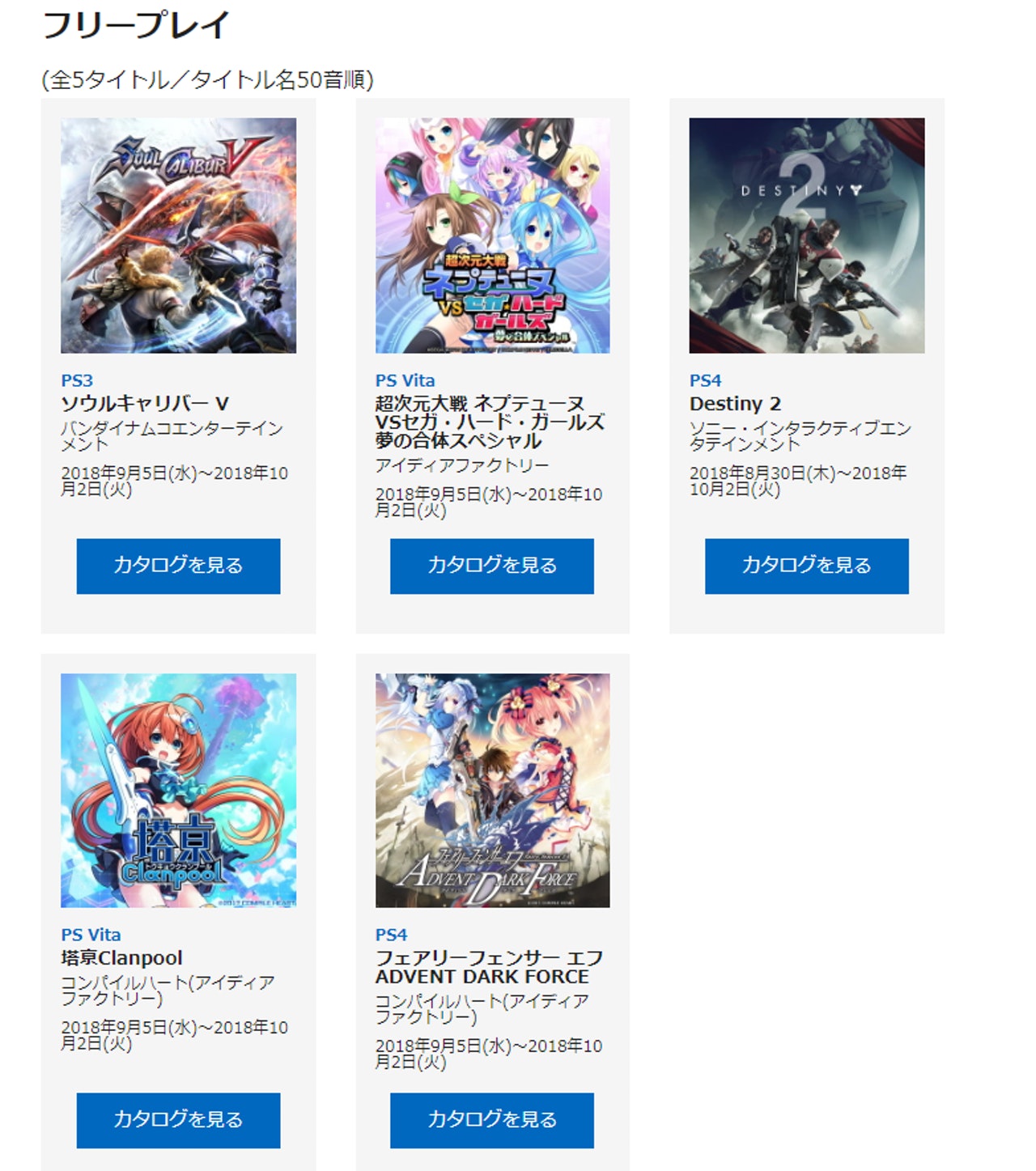Click the 超次元大戦 ネプテューヌVSセガ・ハード・ガールズ title
The height and width of the screenshot is (1171, 1036).
(490, 422)
